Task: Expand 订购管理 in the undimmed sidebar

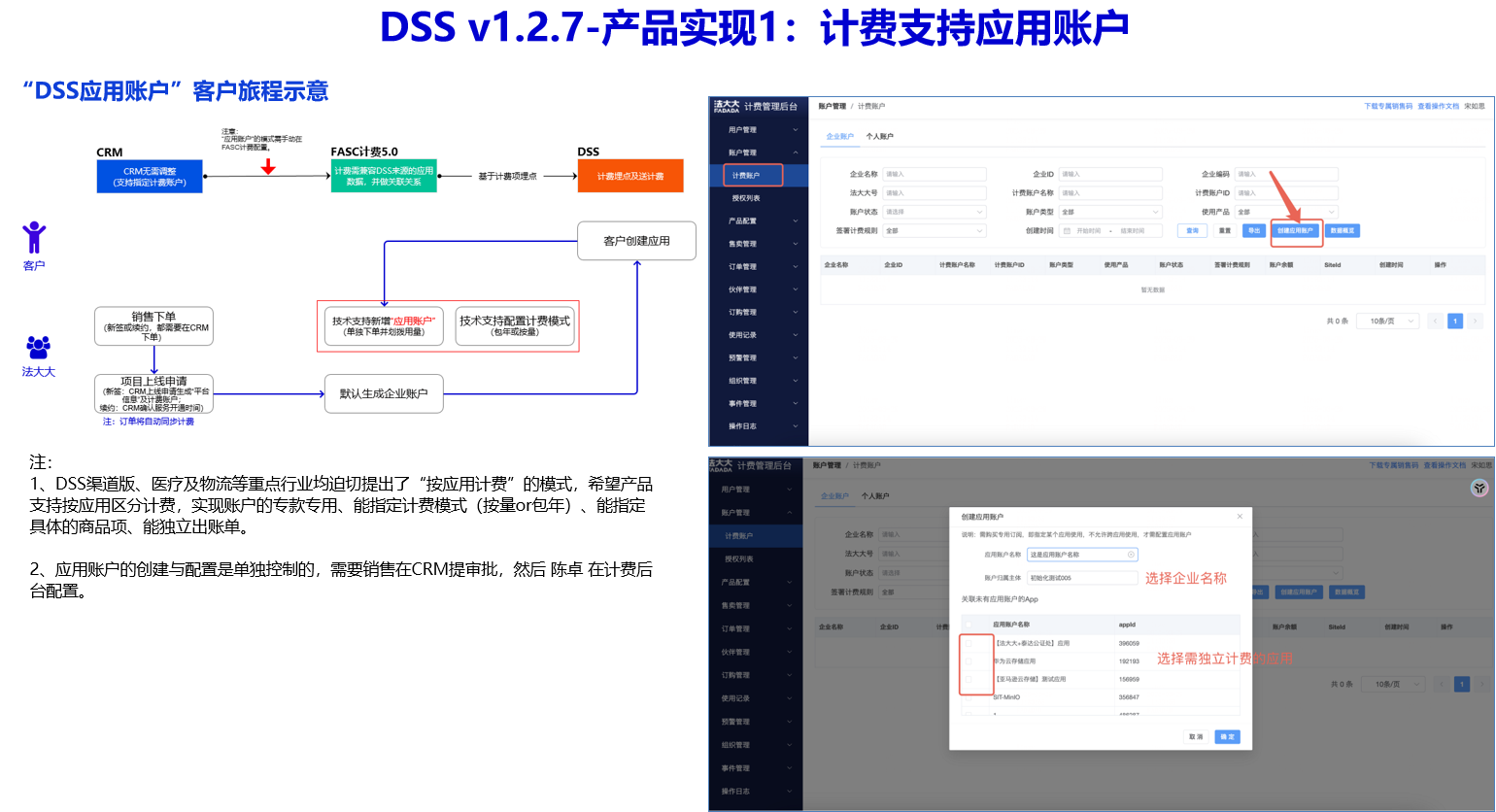Action: (760, 313)
